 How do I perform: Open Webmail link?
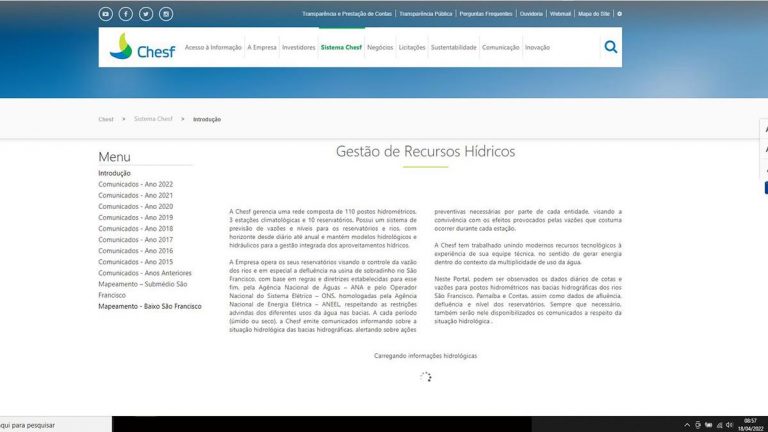(x=560, y=14)
